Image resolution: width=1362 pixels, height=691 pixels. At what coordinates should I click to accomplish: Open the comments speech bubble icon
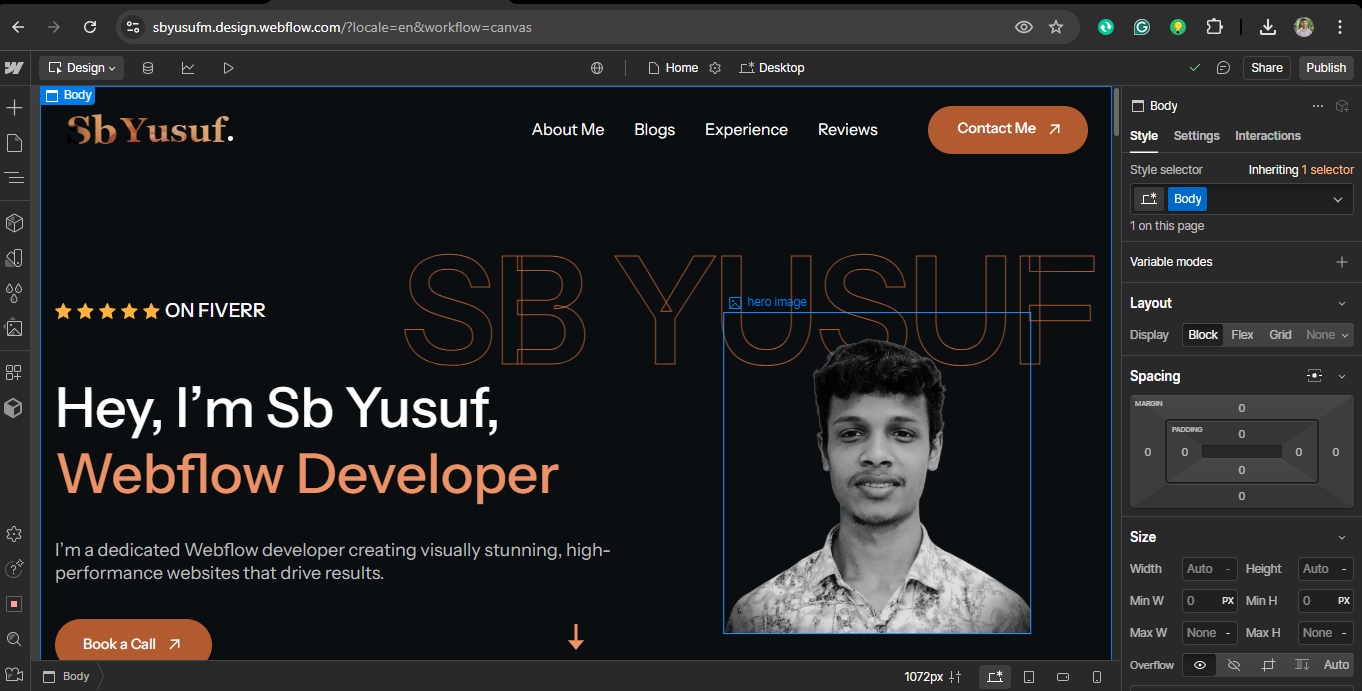[x=1223, y=68]
